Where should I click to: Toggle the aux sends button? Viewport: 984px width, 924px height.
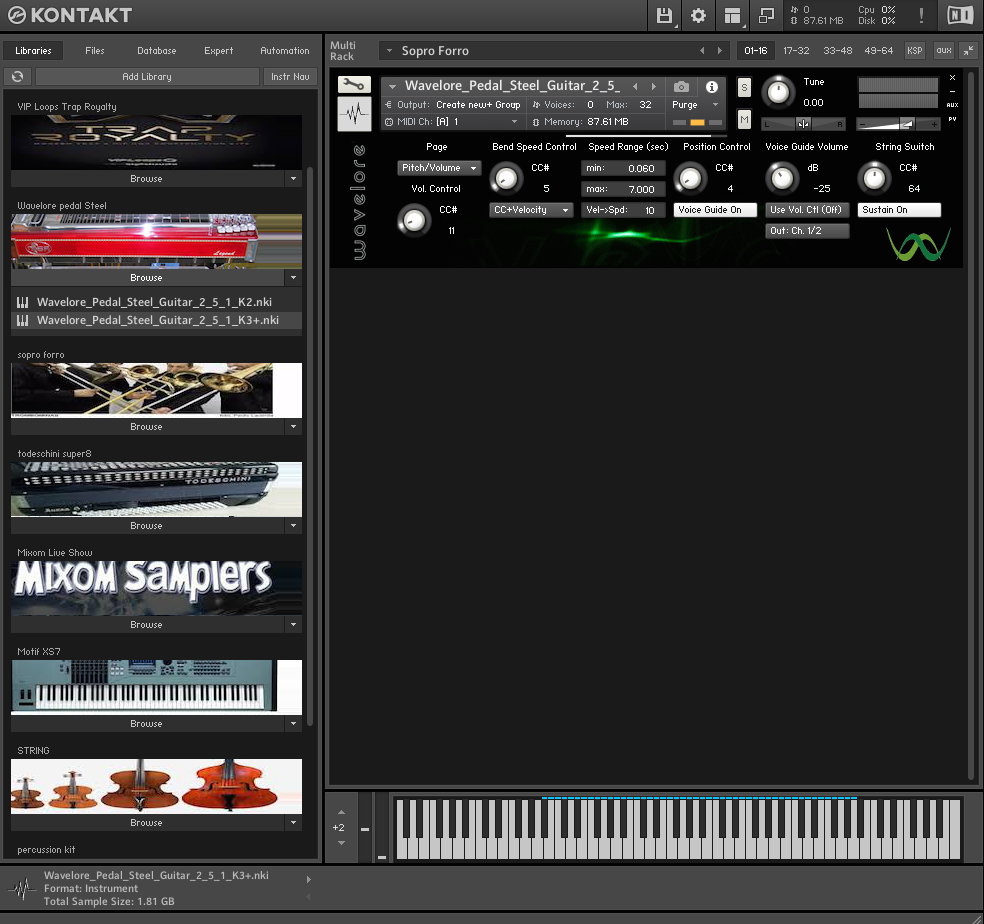(944, 51)
